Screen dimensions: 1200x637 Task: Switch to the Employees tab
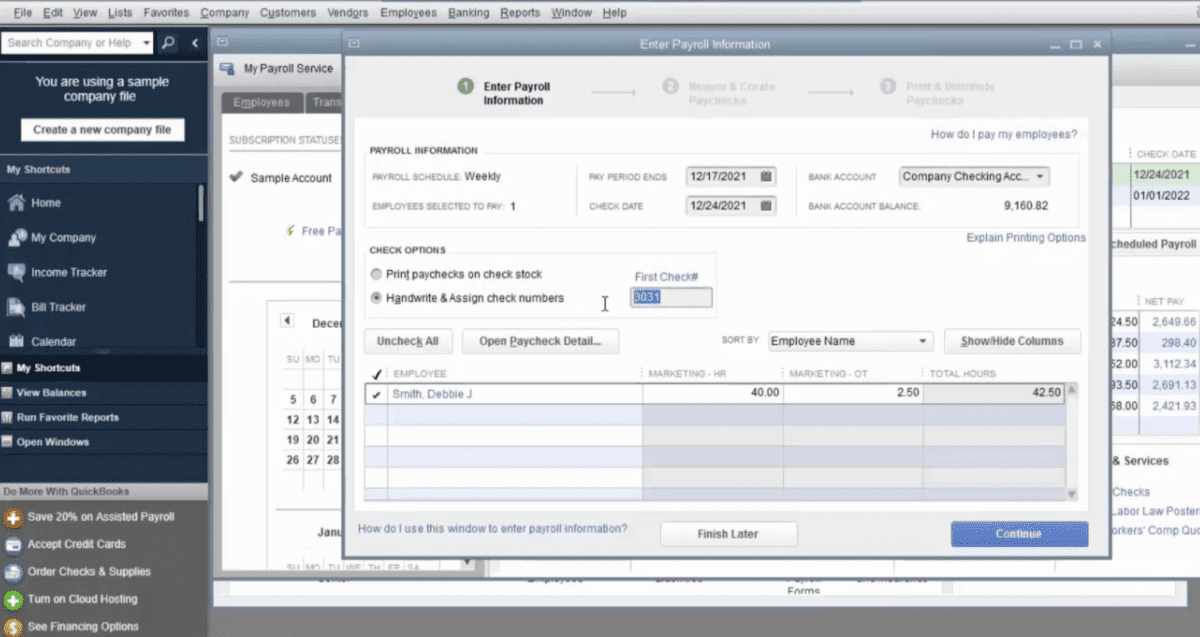pos(260,101)
